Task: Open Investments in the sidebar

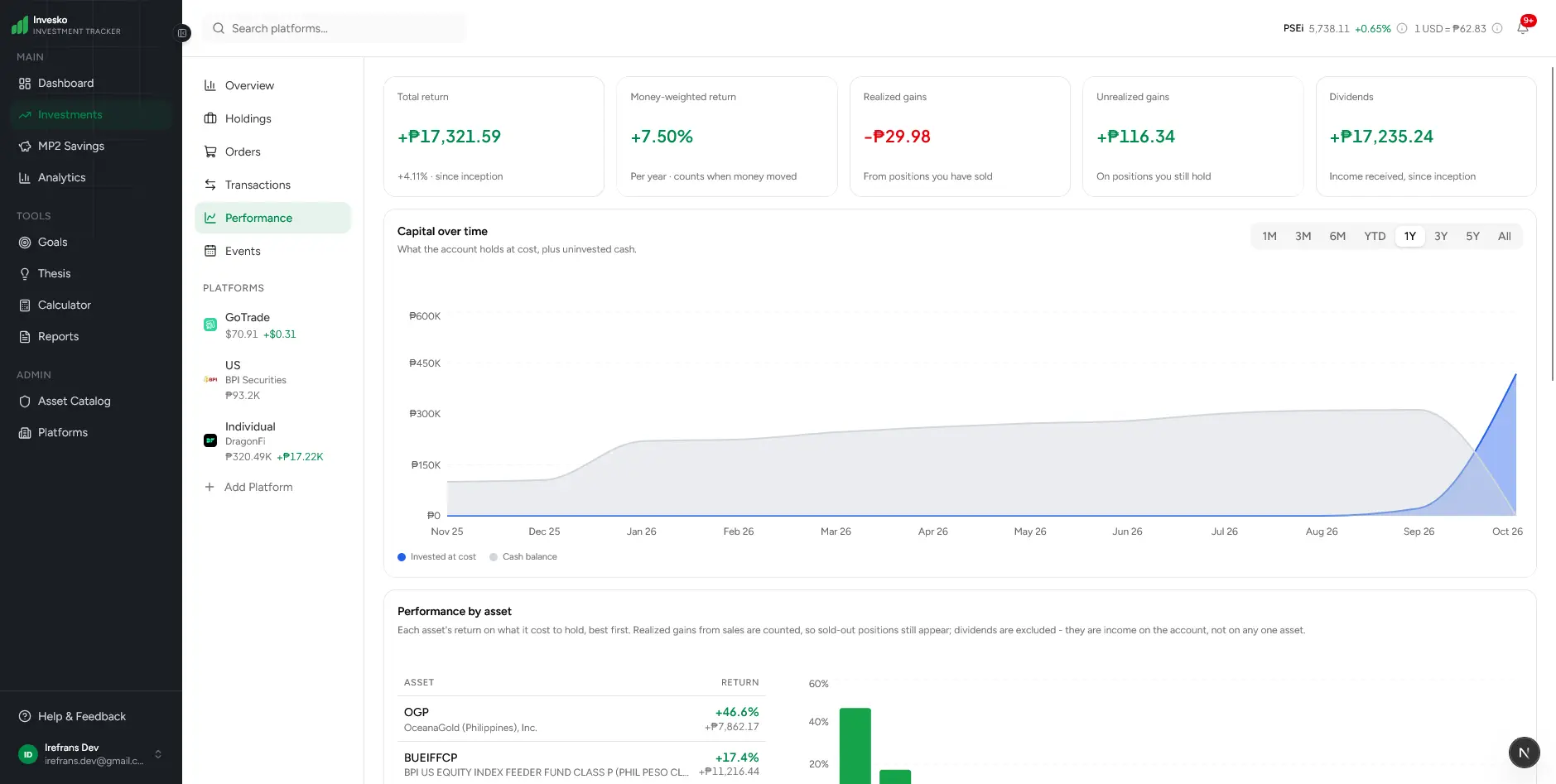Action: 91,114
